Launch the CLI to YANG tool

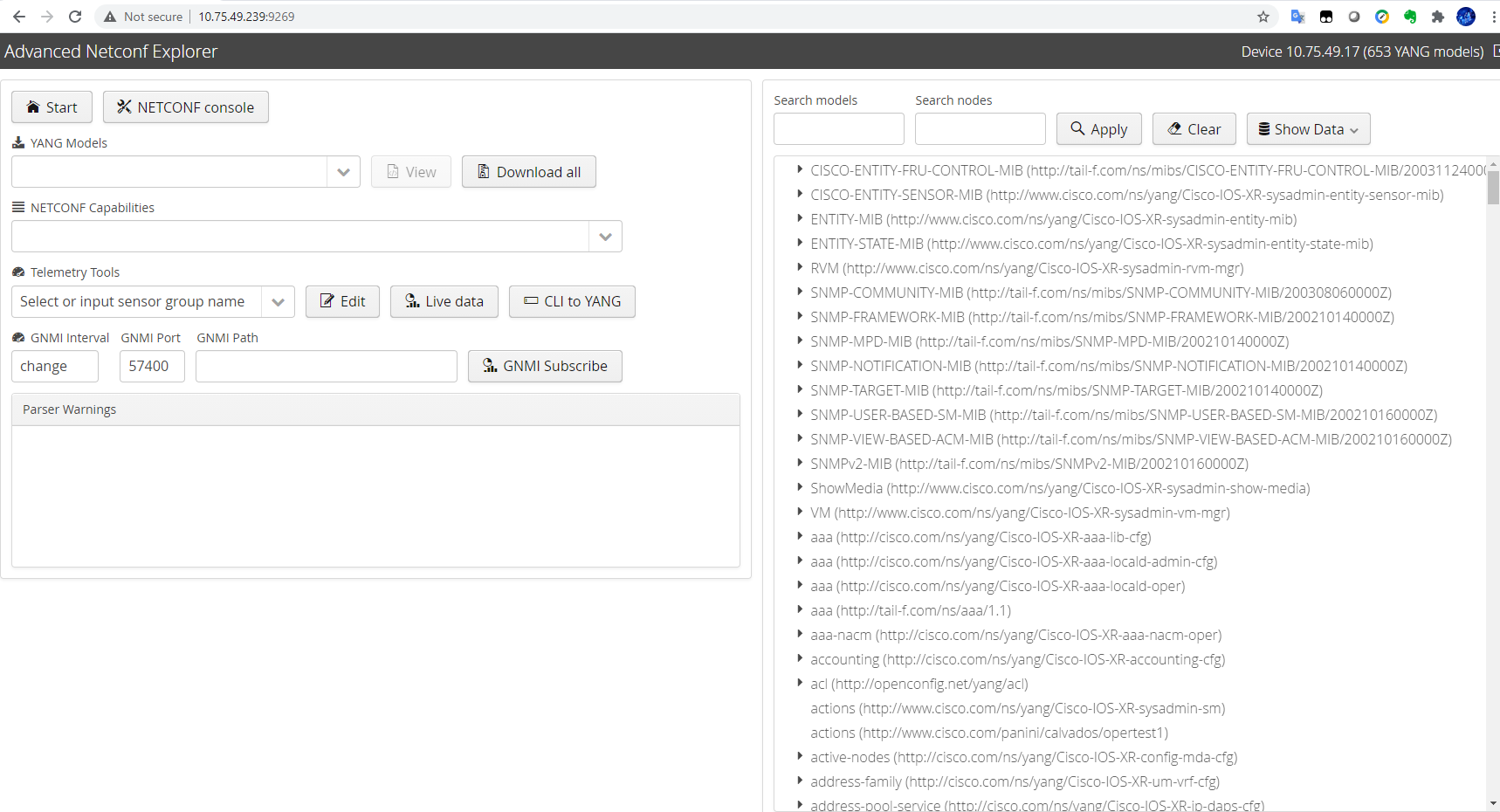click(x=572, y=301)
